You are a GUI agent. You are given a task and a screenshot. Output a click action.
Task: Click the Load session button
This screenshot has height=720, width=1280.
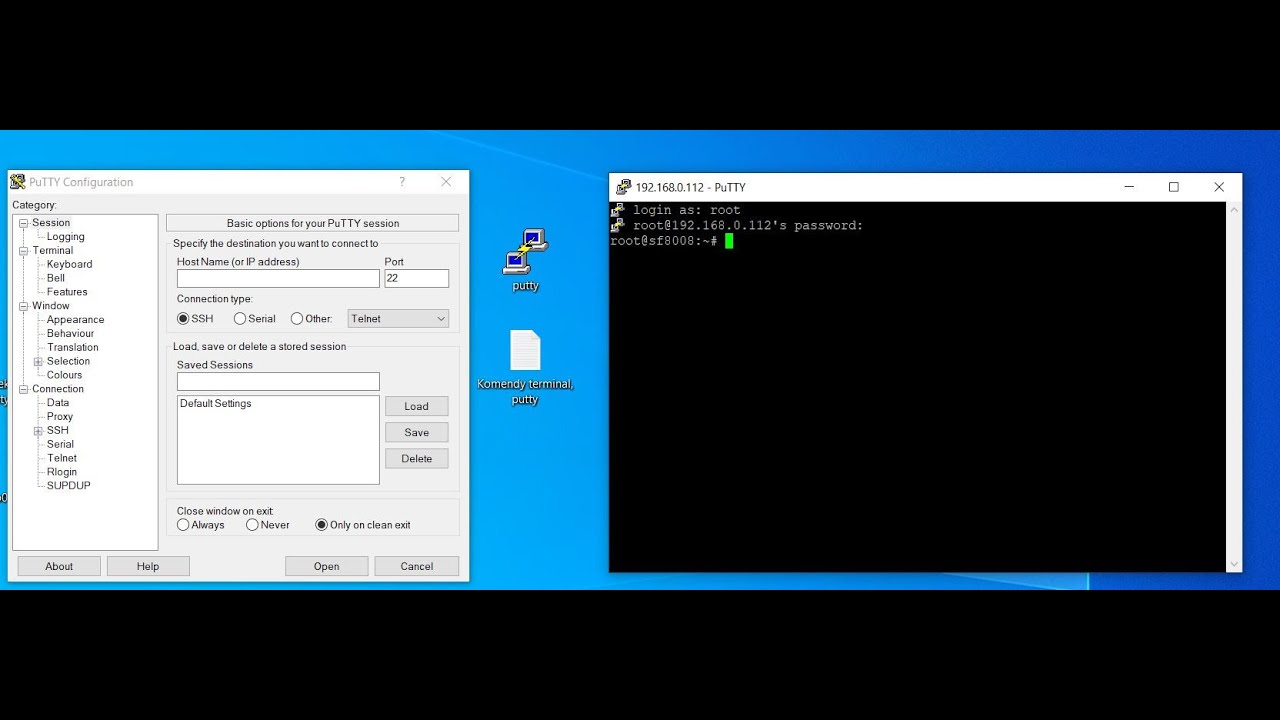click(x=417, y=406)
